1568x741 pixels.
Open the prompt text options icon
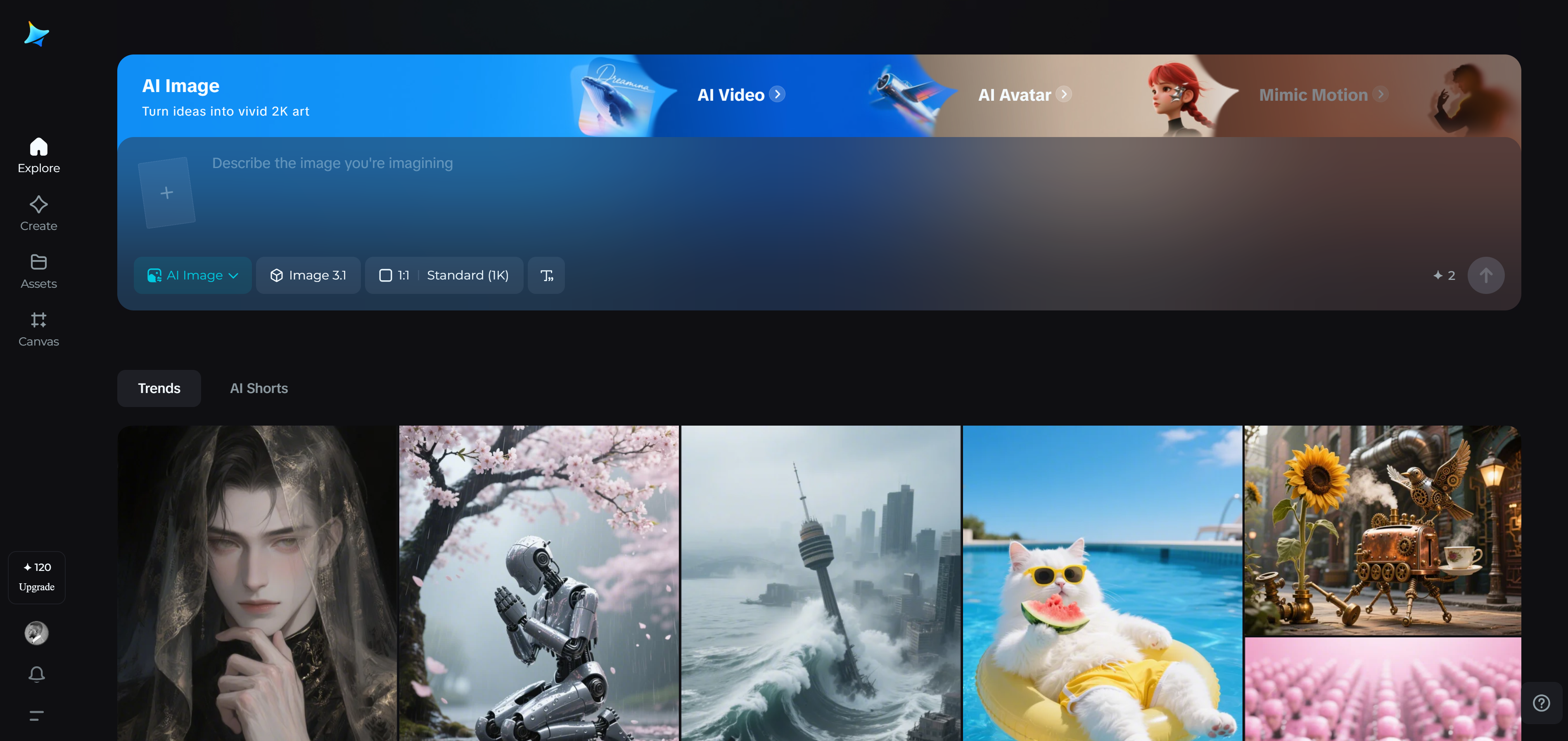(x=546, y=275)
